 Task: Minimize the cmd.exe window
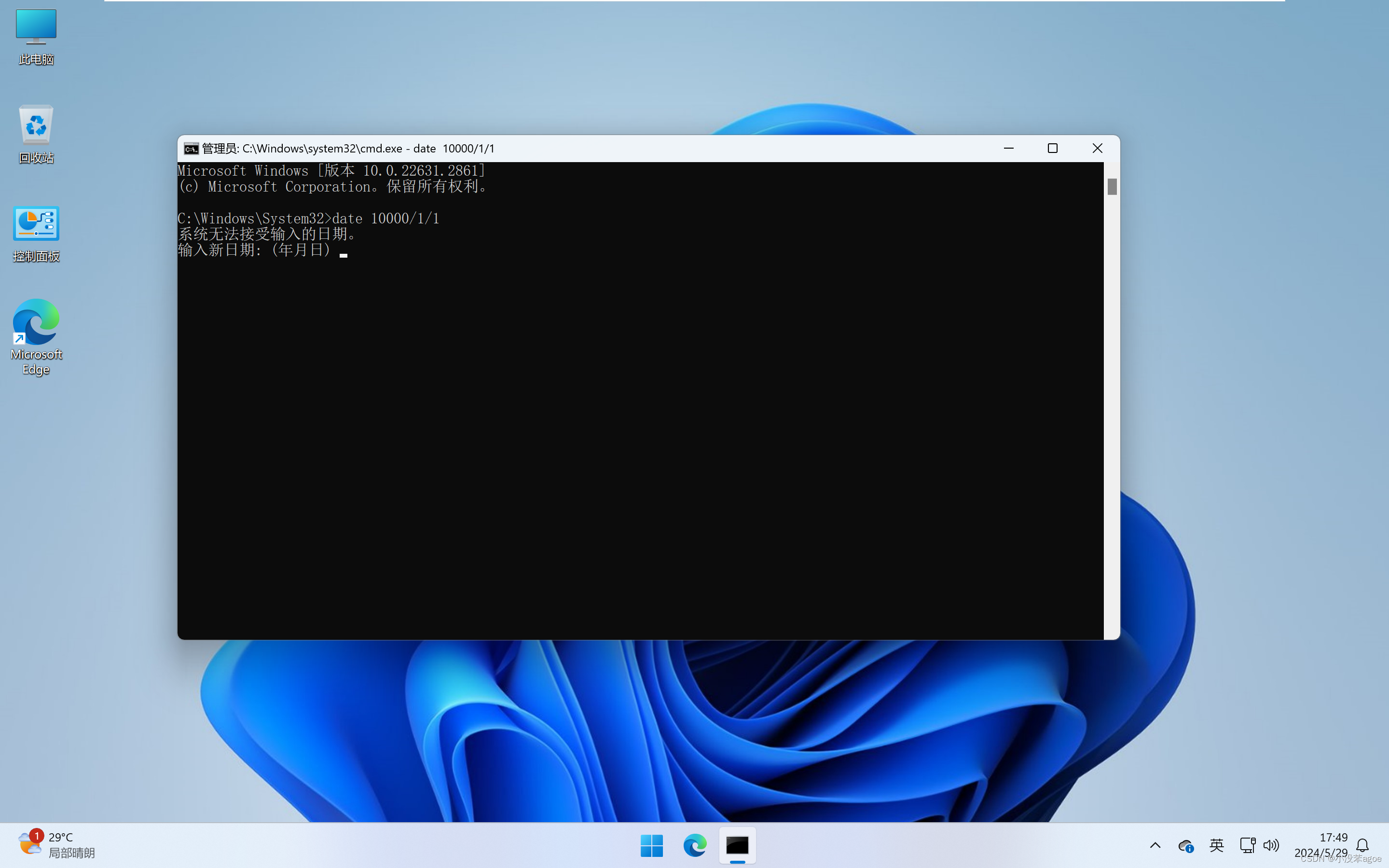click(x=1008, y=148)
